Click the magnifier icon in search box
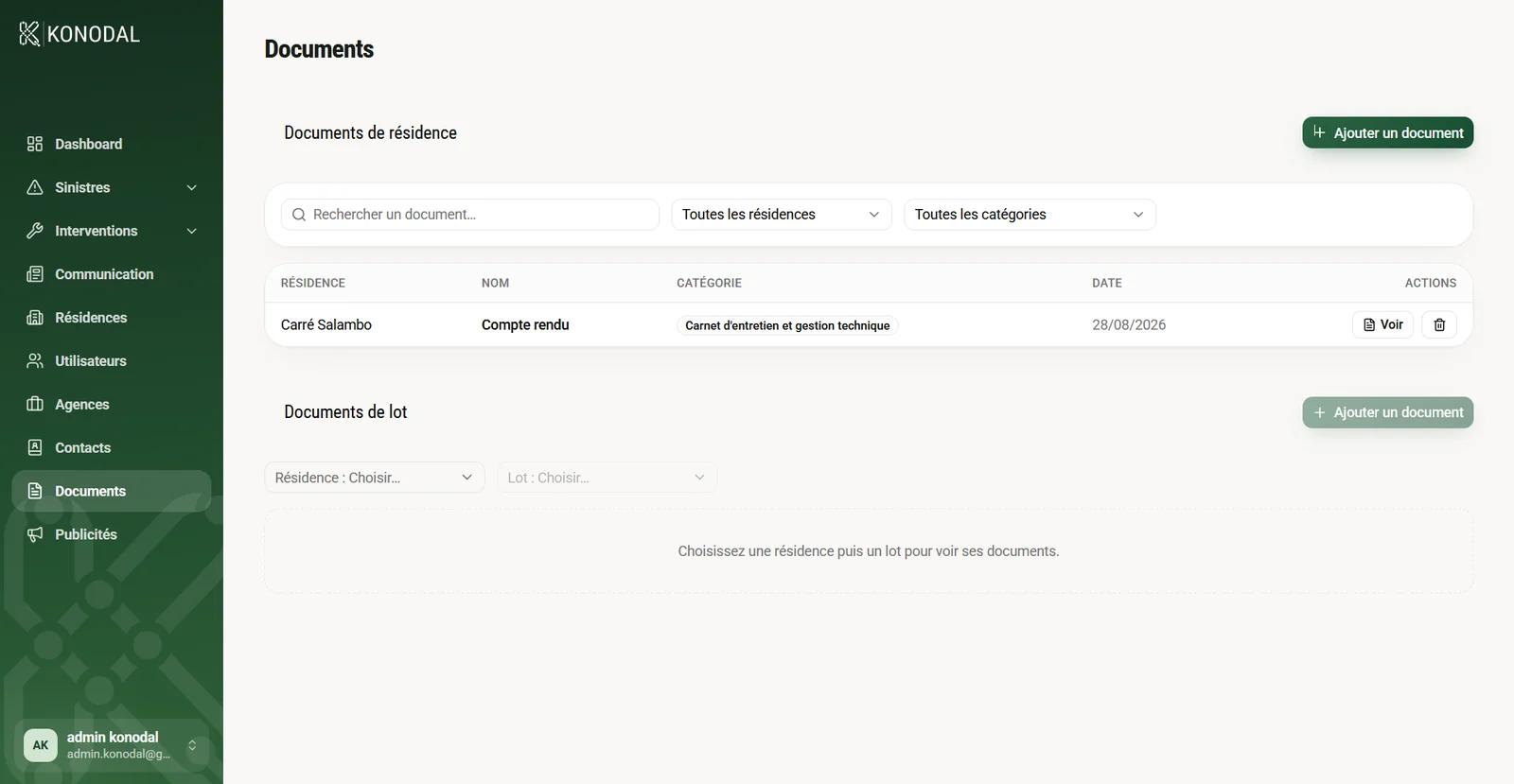Image resolution: width=1514 pixels, height=784 pixels. pos(299,215)
